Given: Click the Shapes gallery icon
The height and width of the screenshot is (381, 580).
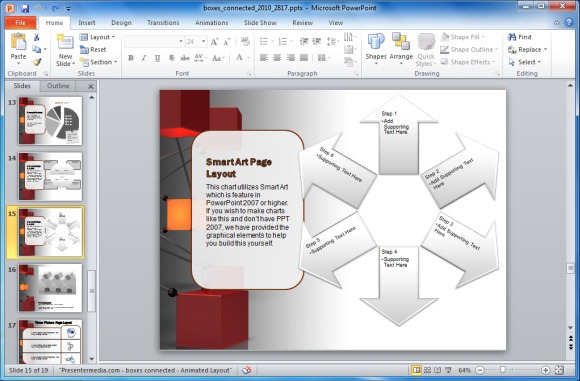Looking at the screenshot, I should tap(376, 41).
